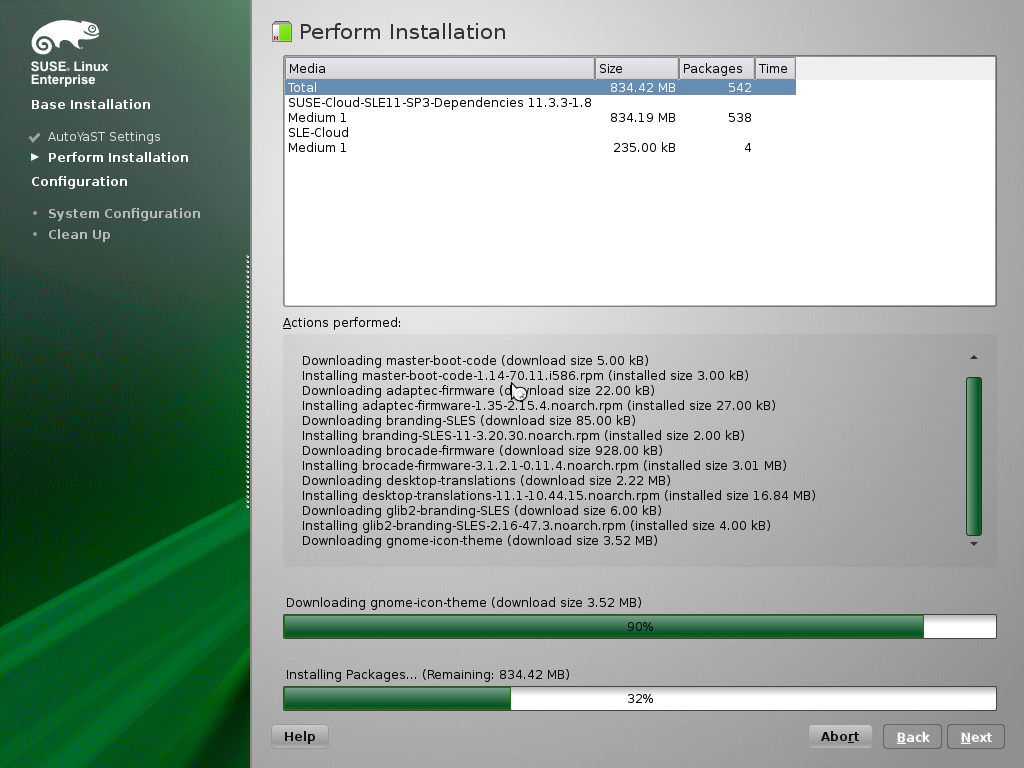The width and height of the screenshot is (1024, 768).
Task: Click the Installing Packages progress bar
Action: (640, 698)
